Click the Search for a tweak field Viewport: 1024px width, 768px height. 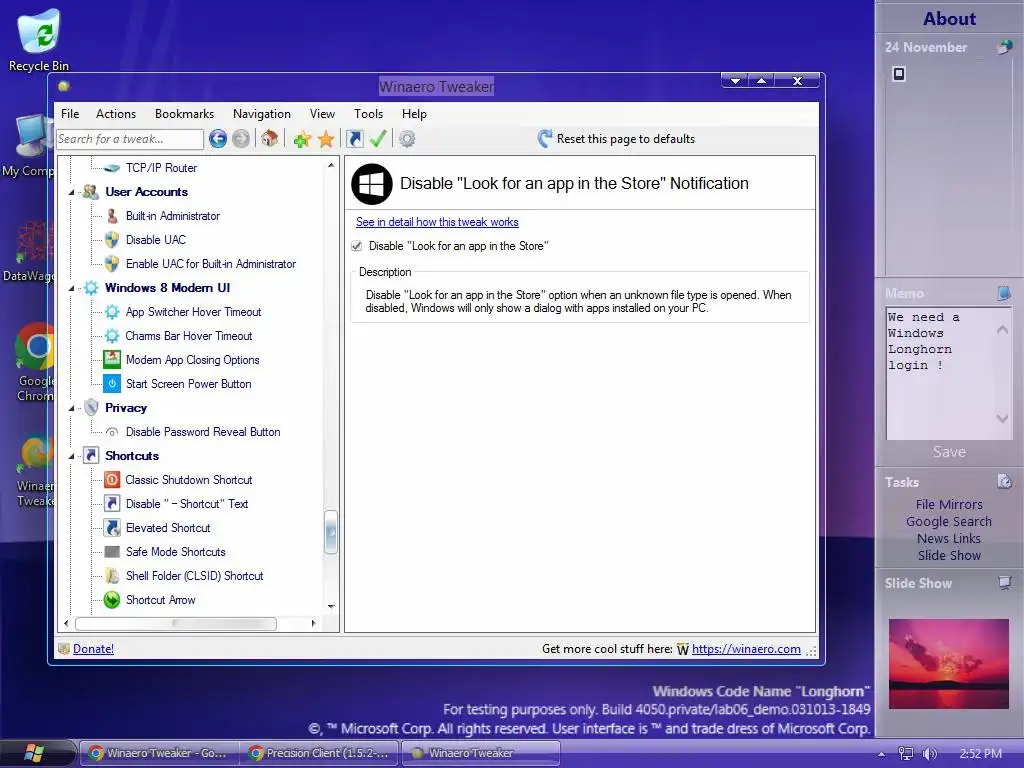point(129,138)
